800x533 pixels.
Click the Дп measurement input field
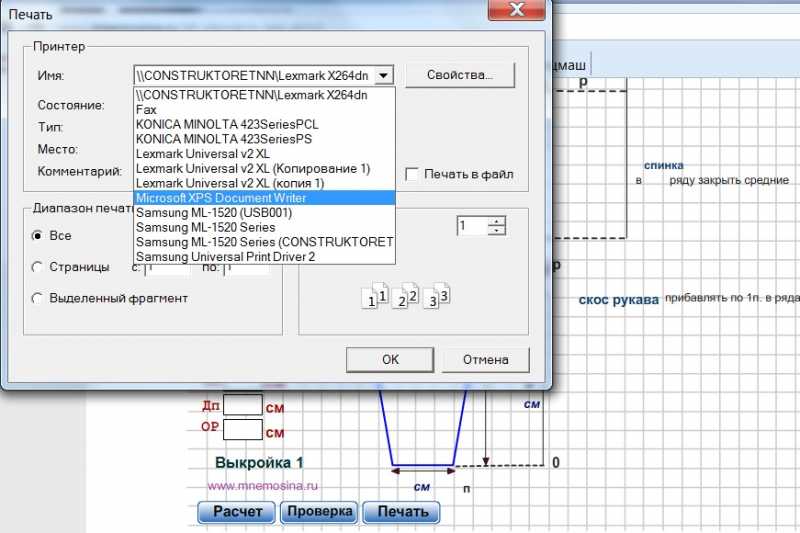click(243, 406)
